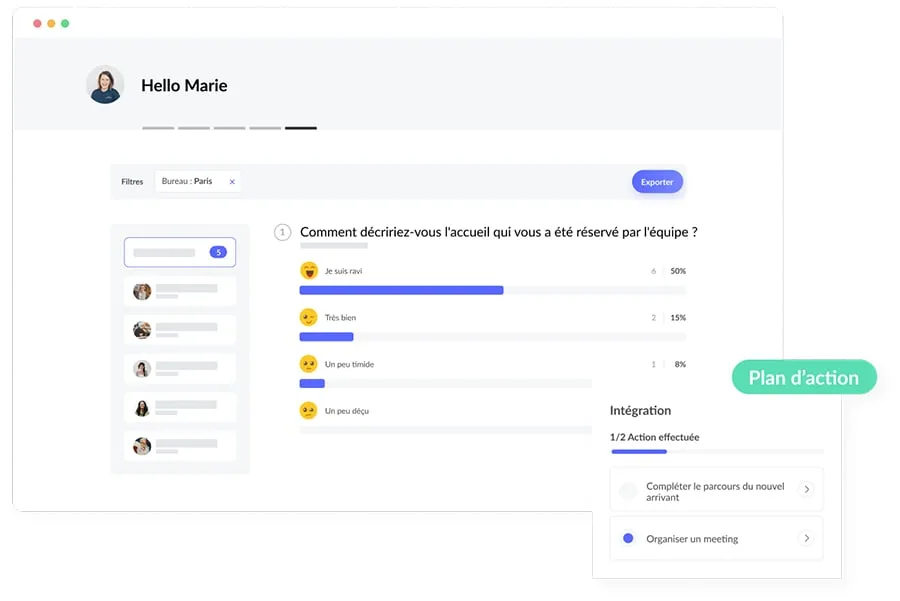Click the 1/2 Action effectuée progress bar
The width and height of the screenshot is (900, 601).
(x=717, y=452)
